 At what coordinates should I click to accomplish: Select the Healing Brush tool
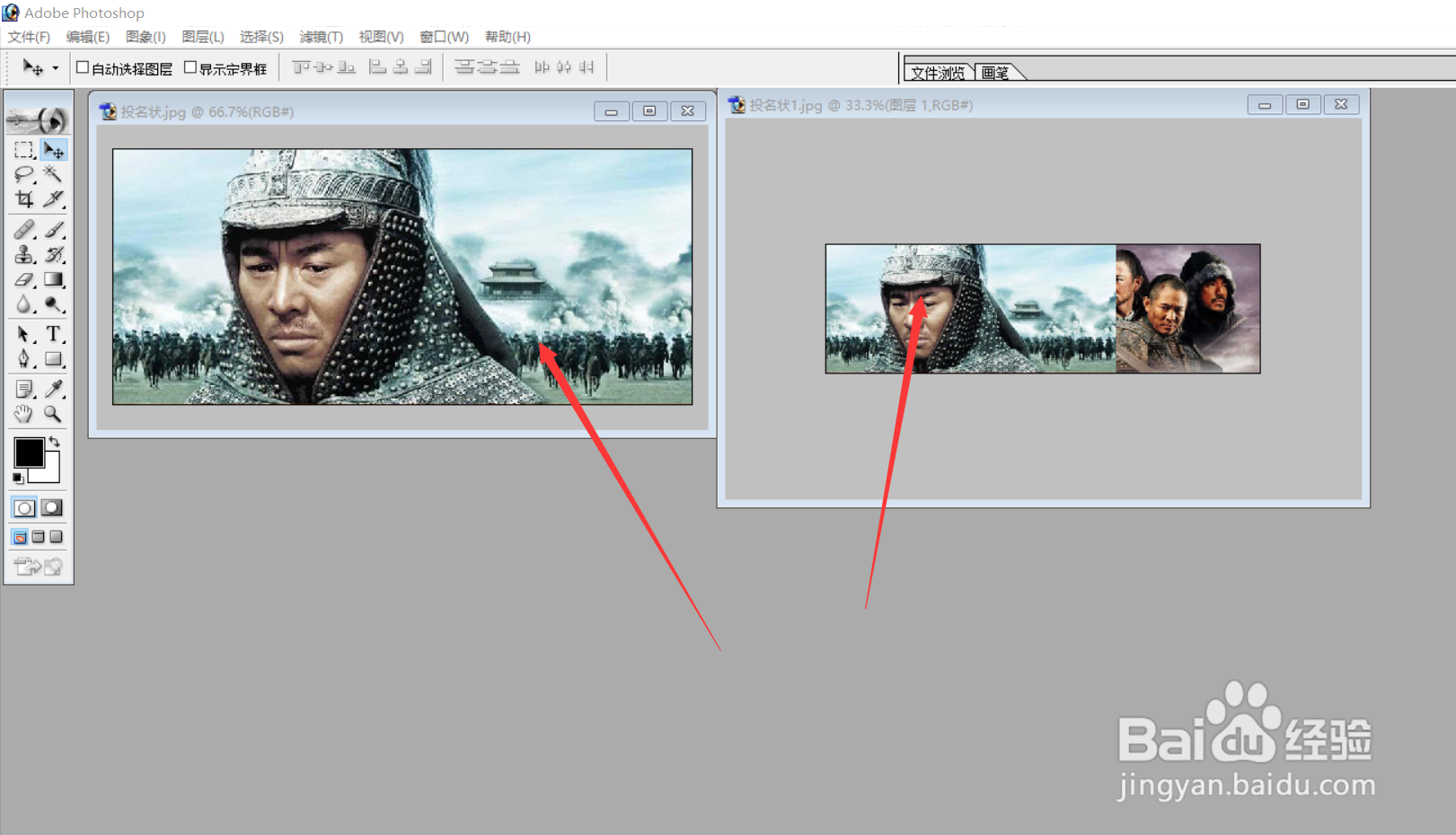pyautogui.click(x=24, y=230)
